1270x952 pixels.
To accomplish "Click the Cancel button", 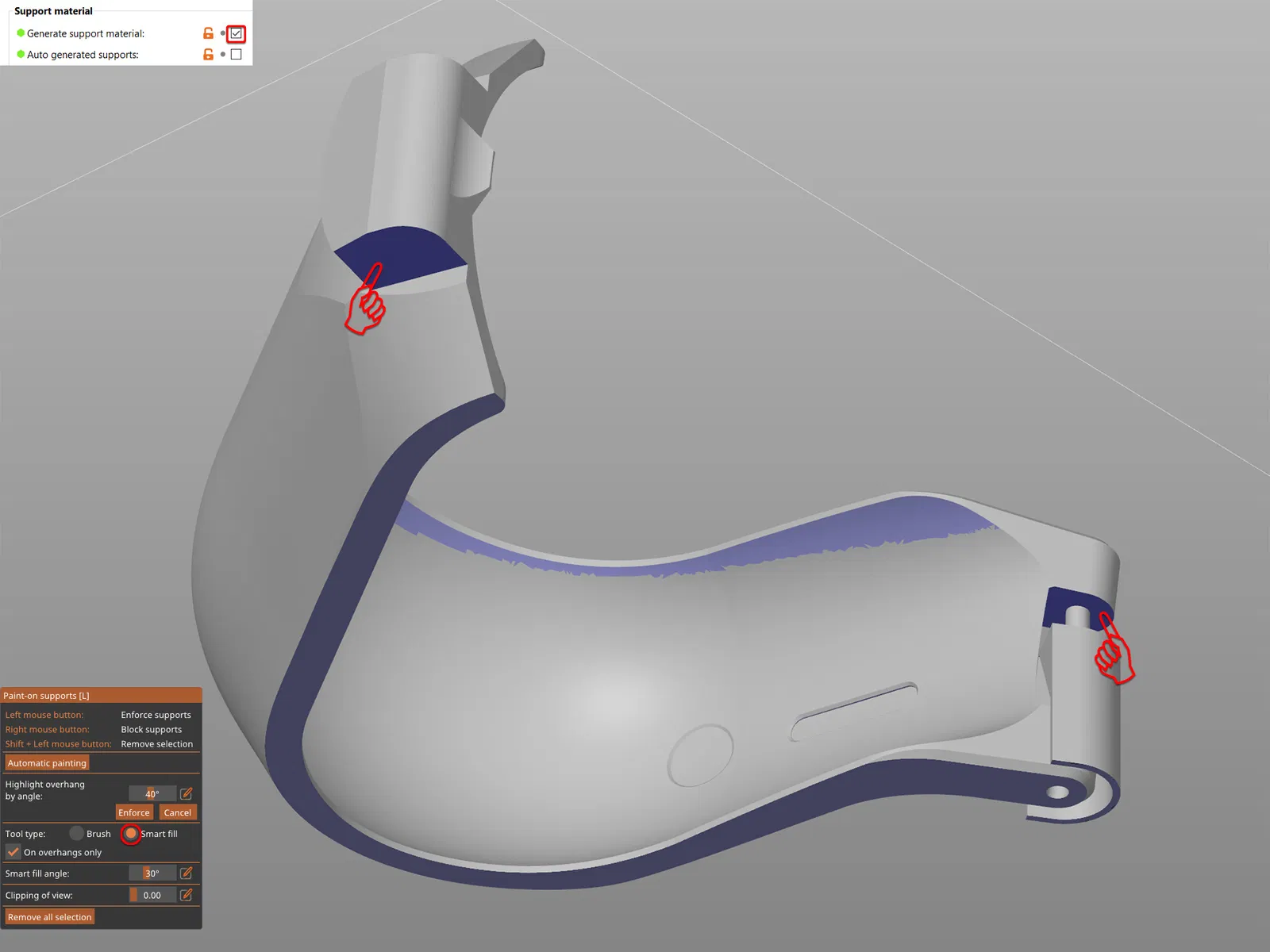I will tap(178, 812).
